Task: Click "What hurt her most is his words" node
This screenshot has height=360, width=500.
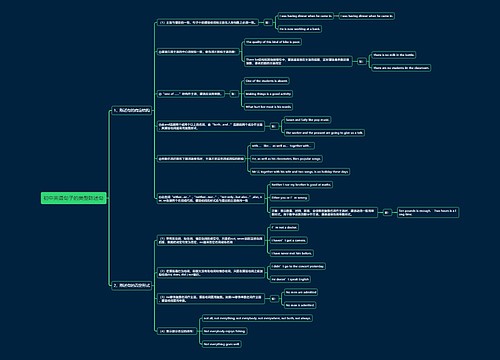Action: pos(268,107)
